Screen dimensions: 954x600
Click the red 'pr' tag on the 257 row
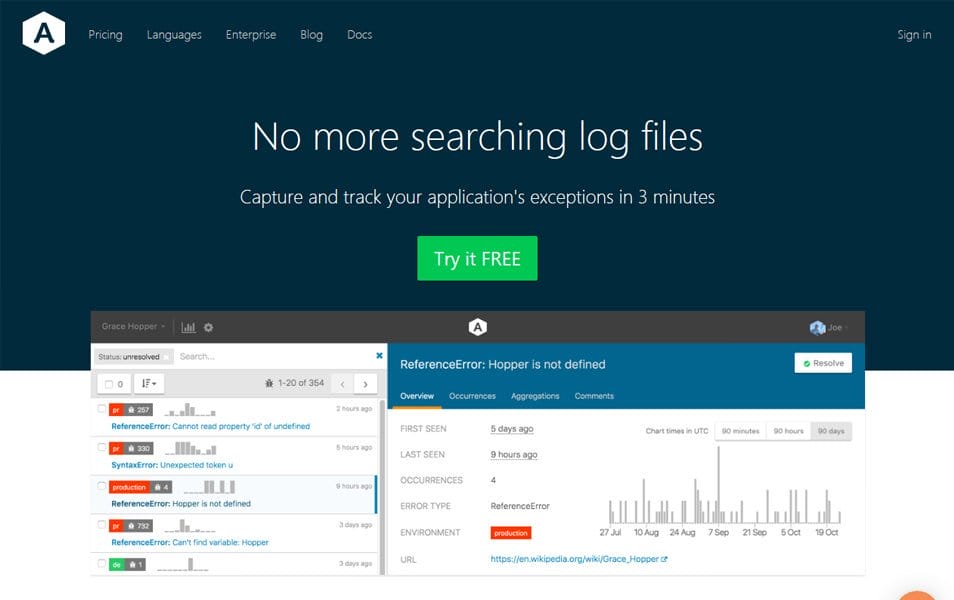point(116,410)
